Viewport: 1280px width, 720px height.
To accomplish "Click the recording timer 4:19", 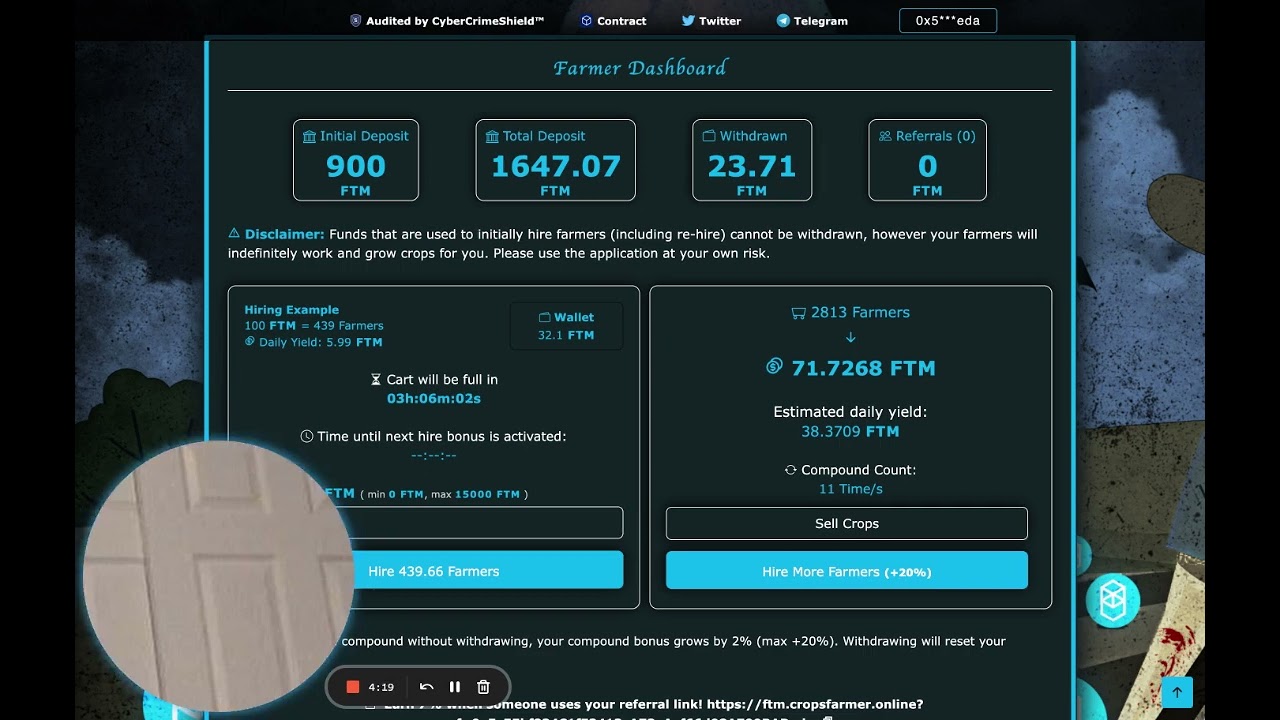I will pyautogui.click(x=381, y=687).
